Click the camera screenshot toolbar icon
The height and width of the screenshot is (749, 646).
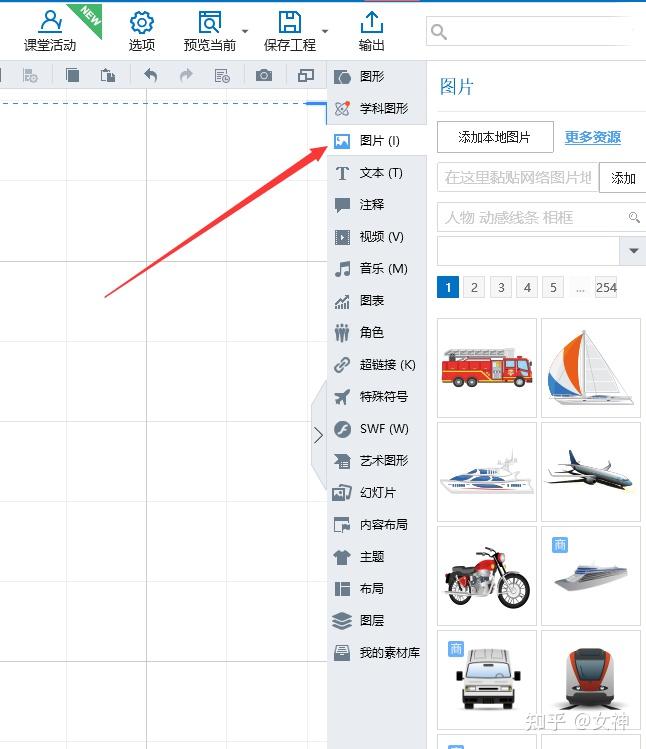point(264,75)
